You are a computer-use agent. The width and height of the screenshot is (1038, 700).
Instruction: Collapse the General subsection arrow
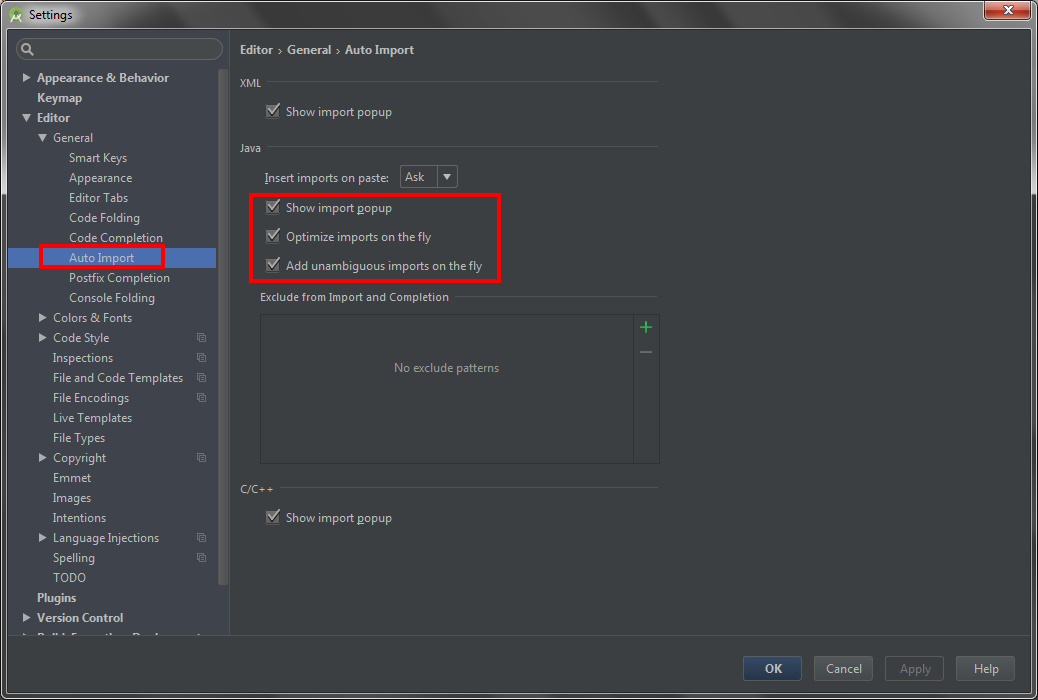click(x=42, y=138)
